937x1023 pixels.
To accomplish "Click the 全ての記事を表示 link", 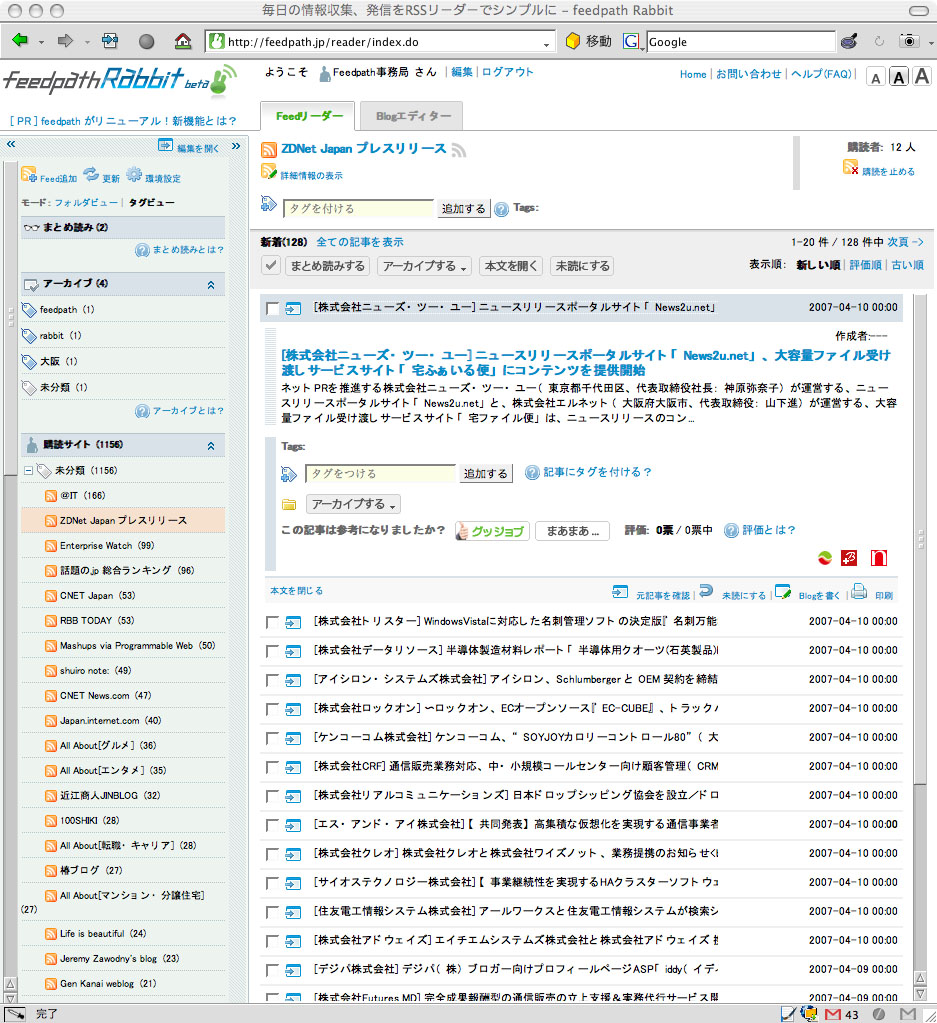I will coord(360,242).
